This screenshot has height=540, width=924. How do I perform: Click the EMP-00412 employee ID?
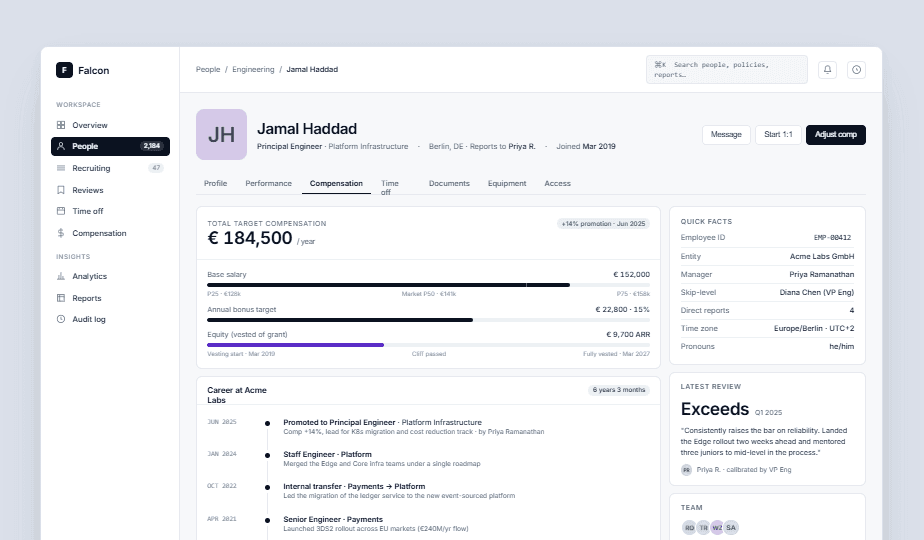tap(832, 238)
